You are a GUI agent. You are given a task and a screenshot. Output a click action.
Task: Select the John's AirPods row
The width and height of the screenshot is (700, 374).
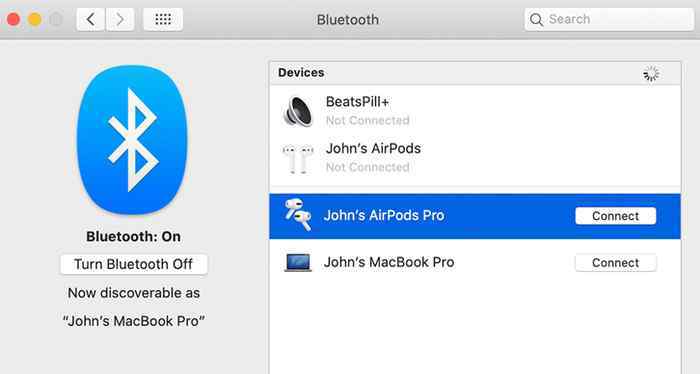pyautogui.click(x=475, y=158)
